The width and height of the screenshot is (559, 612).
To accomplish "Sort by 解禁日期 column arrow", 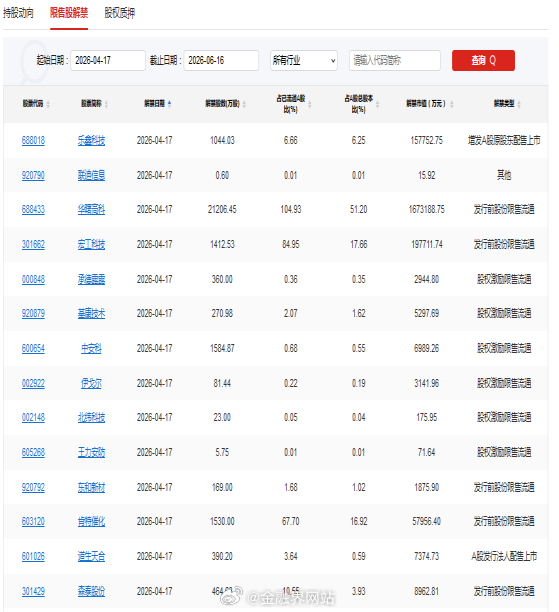I will pyautogui.click(x=169, y=104).
